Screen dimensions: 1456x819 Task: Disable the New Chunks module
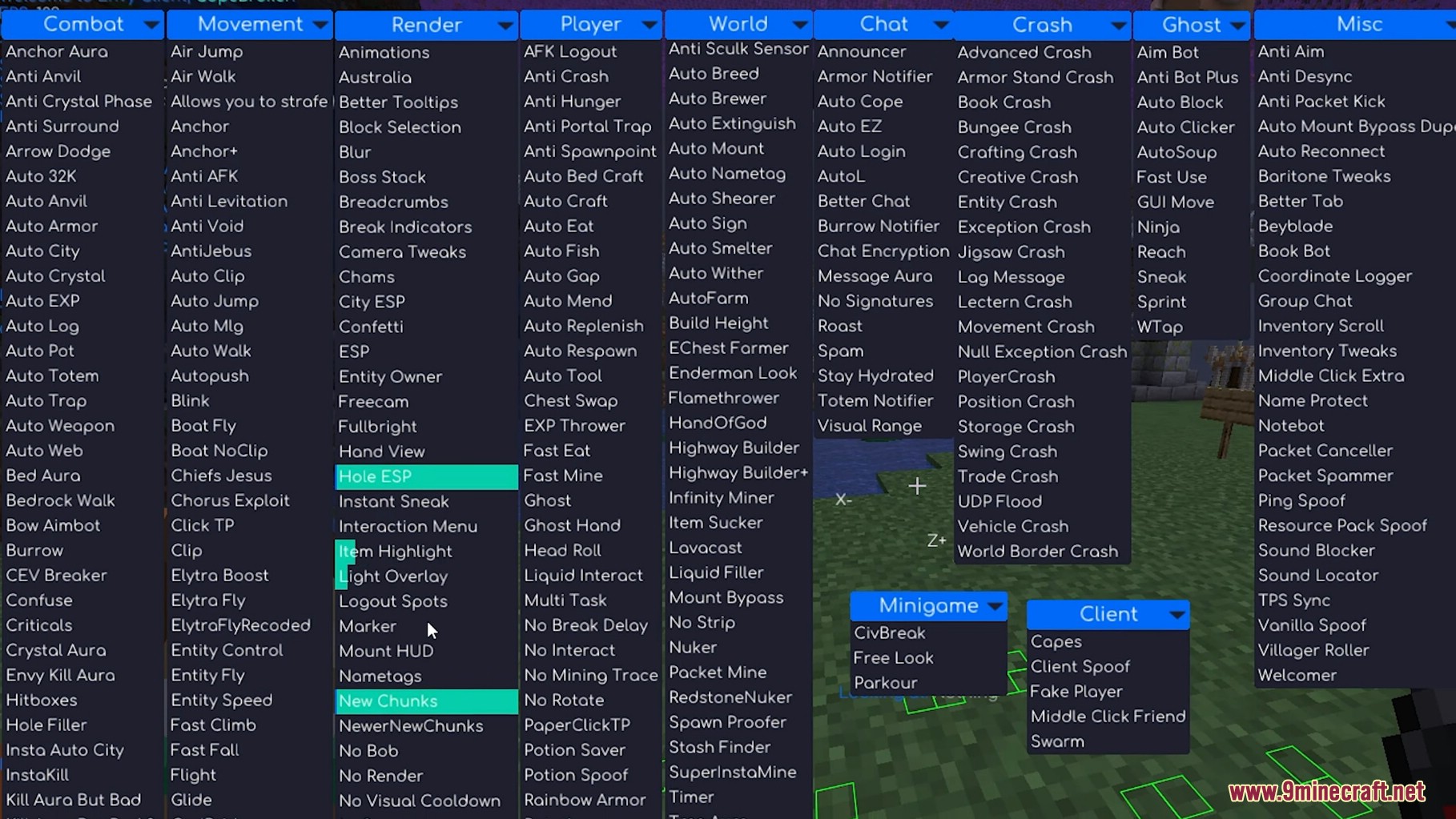click(426, 701)
